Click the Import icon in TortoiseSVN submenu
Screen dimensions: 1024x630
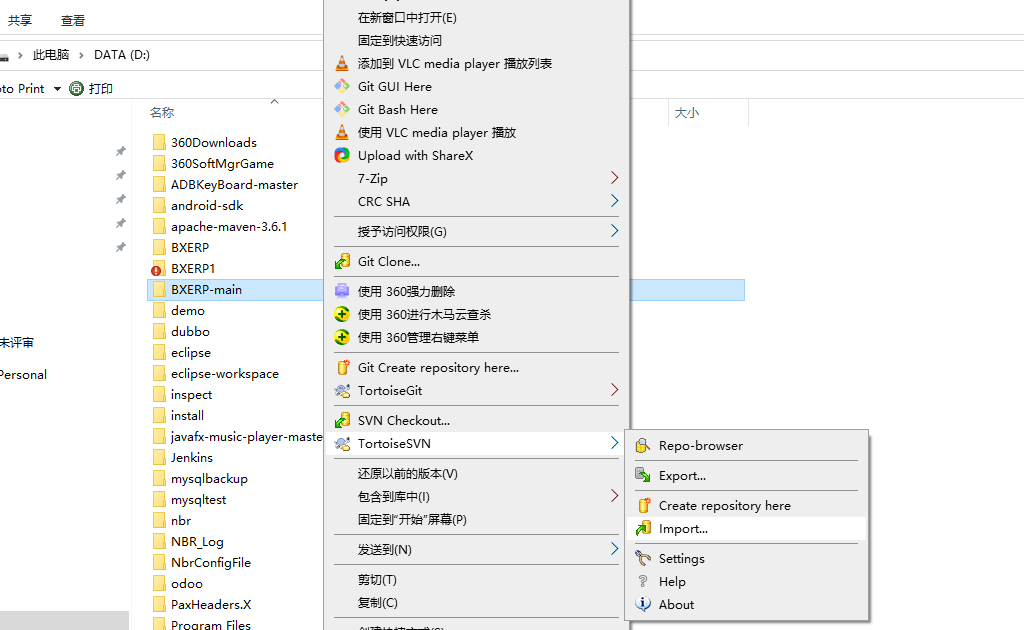coord(643,528)
